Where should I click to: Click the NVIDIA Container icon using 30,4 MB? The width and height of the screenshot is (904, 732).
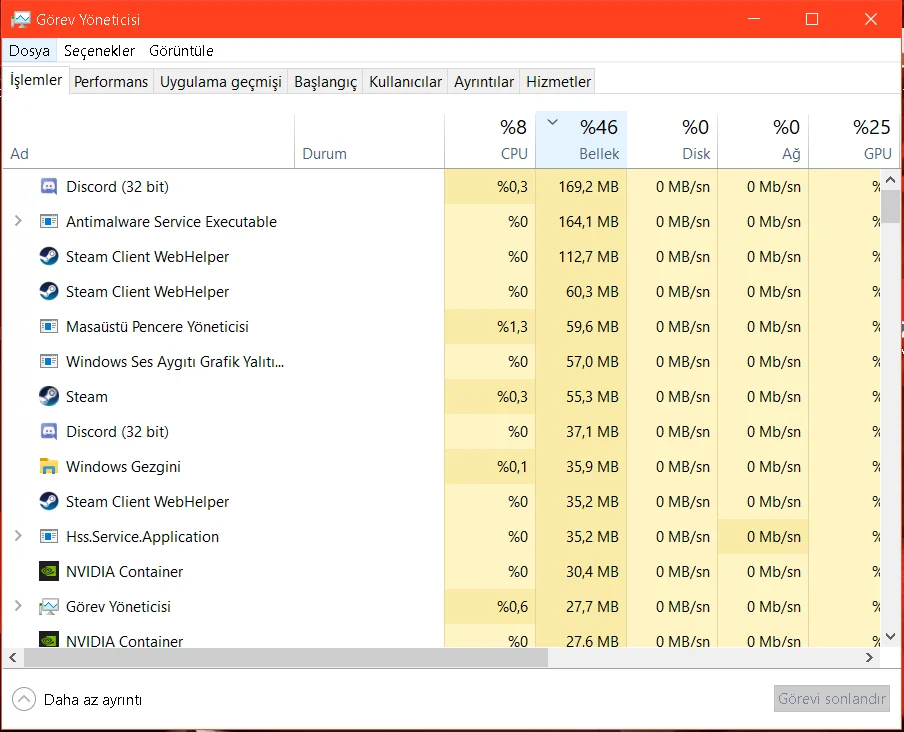[49, 571]
